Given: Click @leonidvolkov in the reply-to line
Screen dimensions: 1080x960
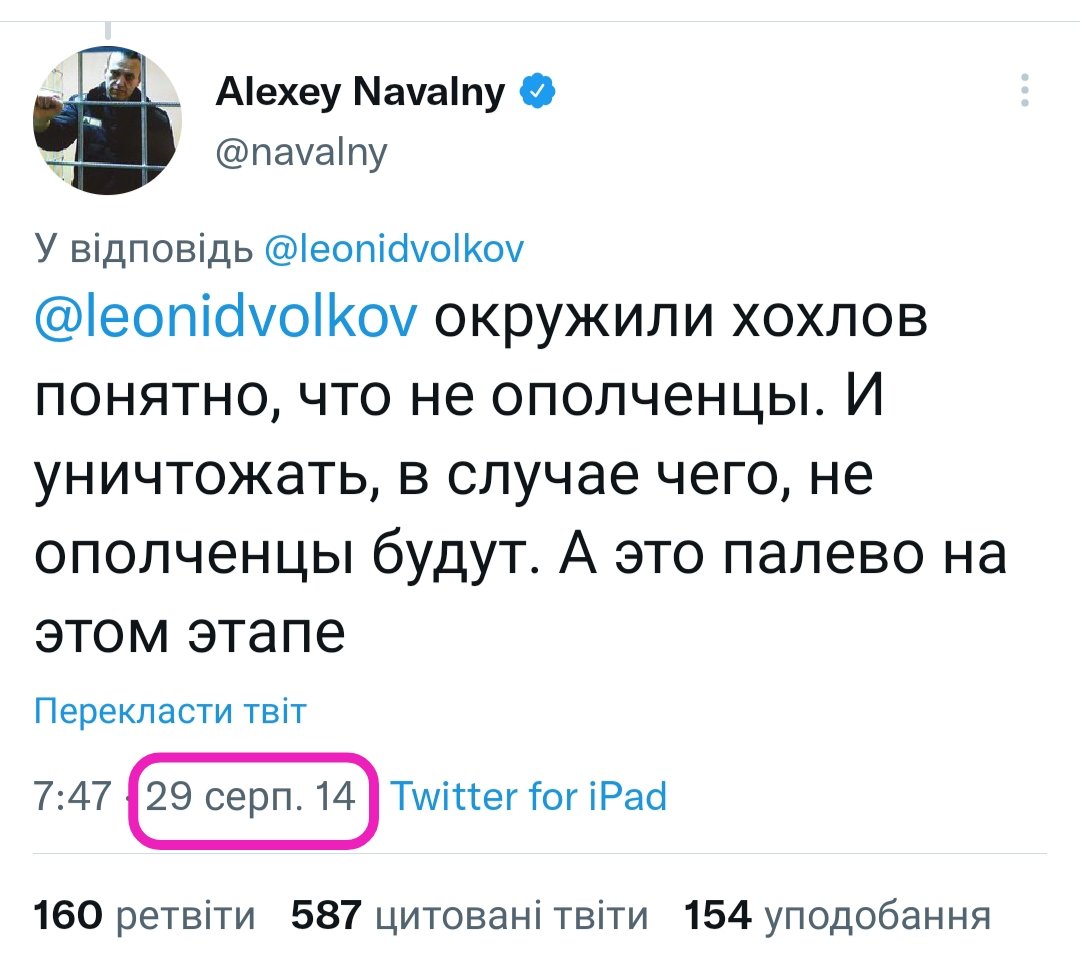Looking at the screenshot, I should tap(394, 249).
